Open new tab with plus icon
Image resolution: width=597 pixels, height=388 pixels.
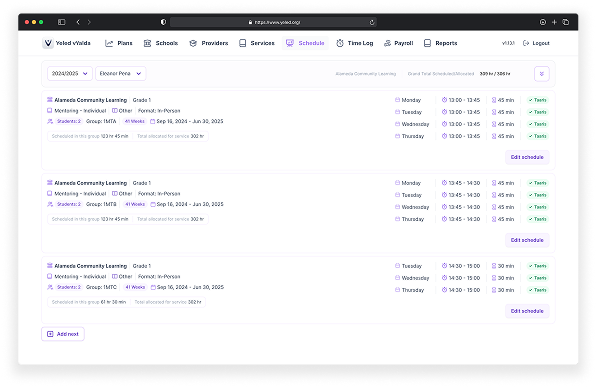[554, 22]
